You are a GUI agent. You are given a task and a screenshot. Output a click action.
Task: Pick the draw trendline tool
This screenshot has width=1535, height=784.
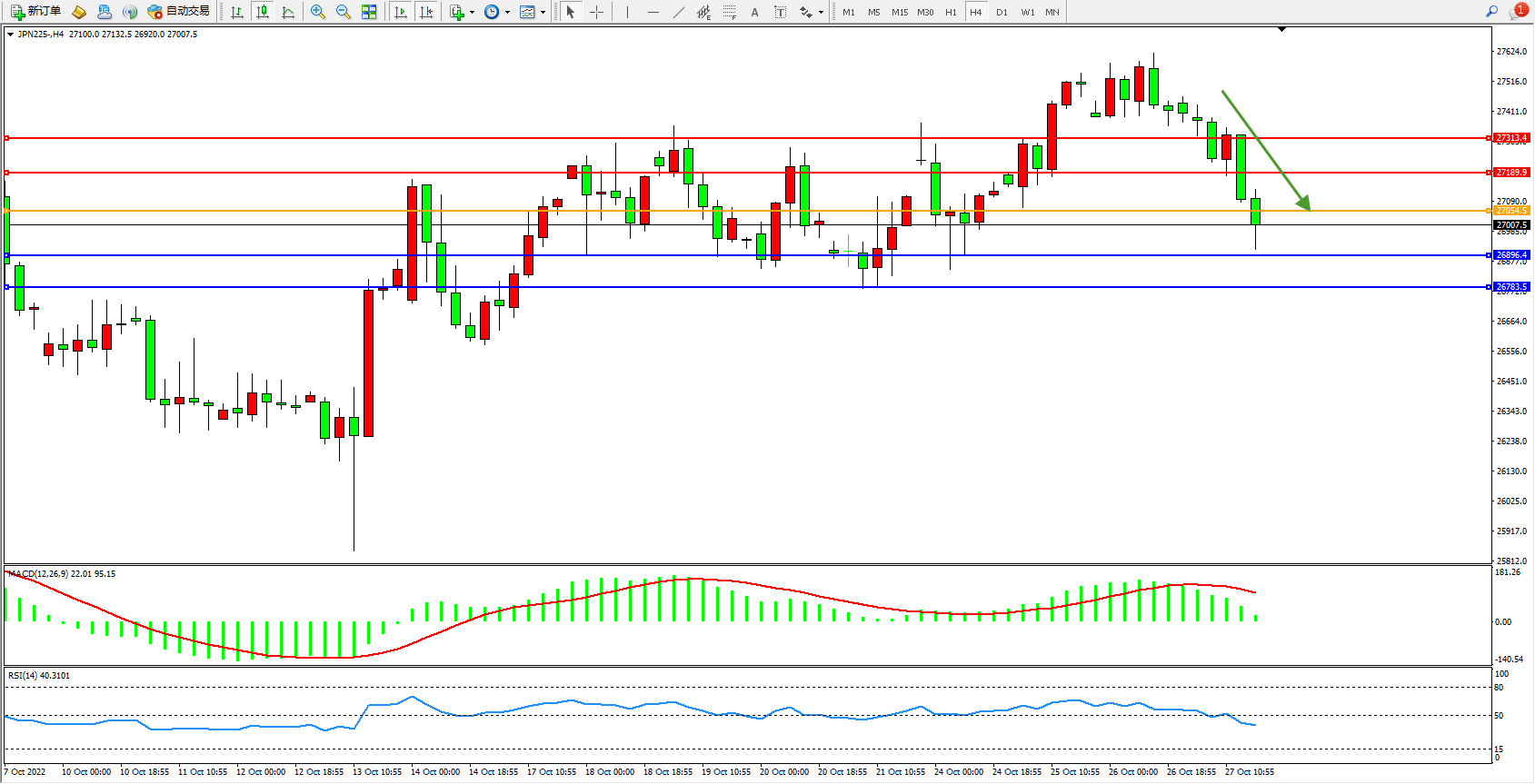(x=679, y=12)
